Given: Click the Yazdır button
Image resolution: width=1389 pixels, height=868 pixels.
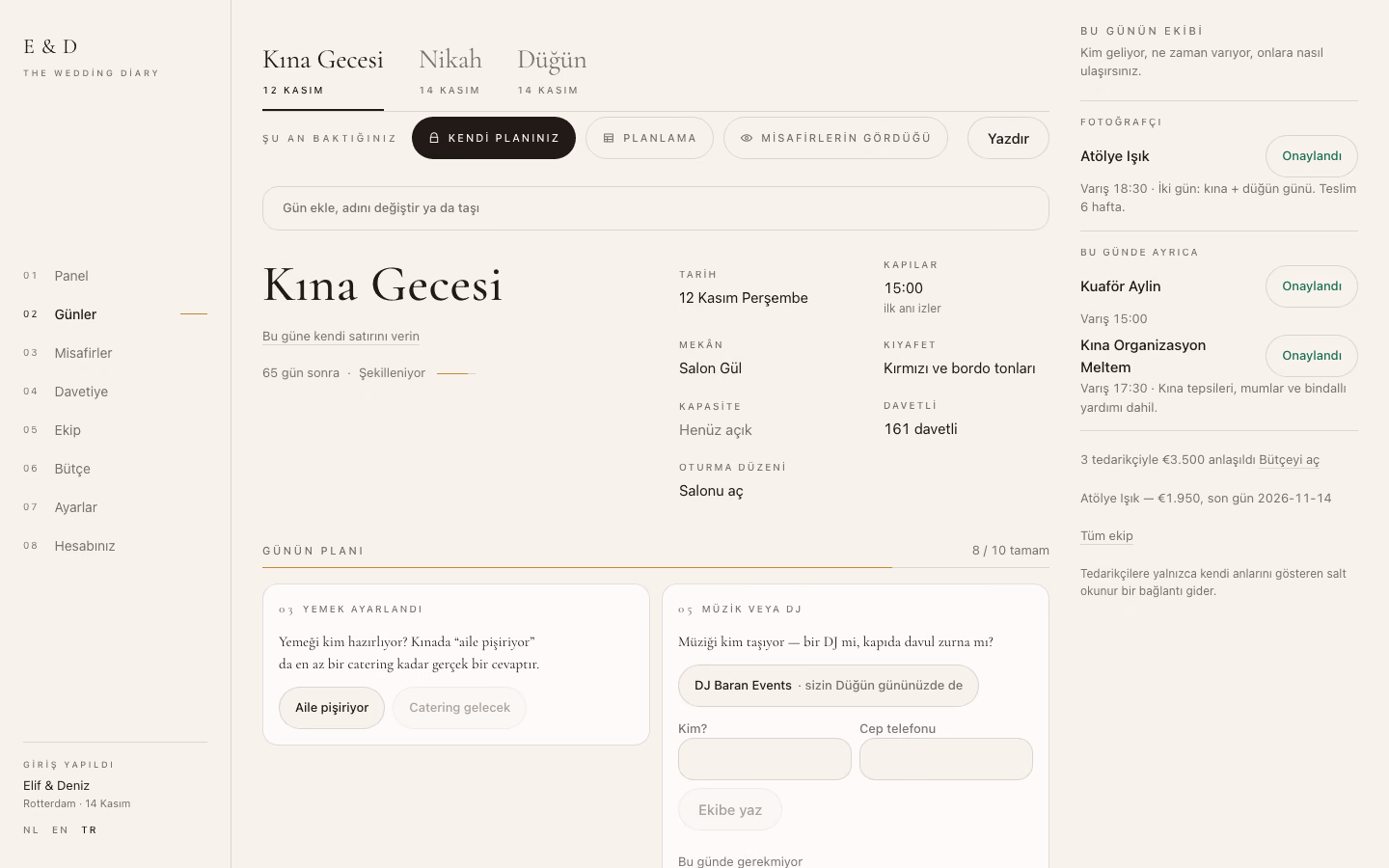Looking at the screenshot, I should (1008, 138).
